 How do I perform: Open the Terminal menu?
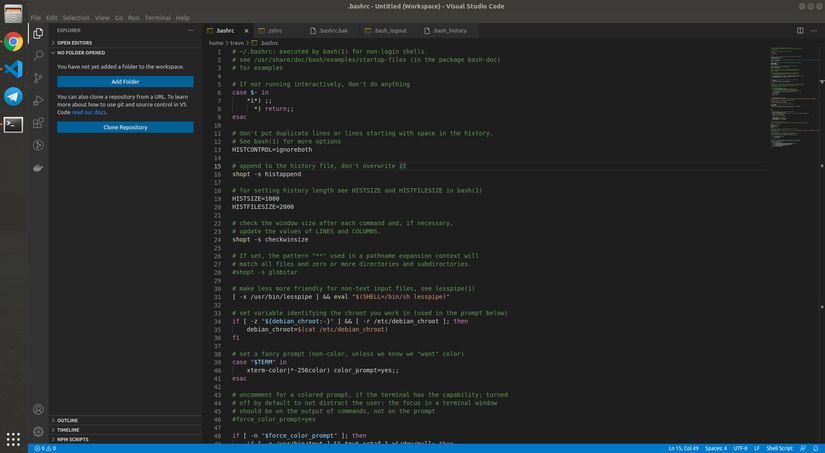[x=157, y=18]
